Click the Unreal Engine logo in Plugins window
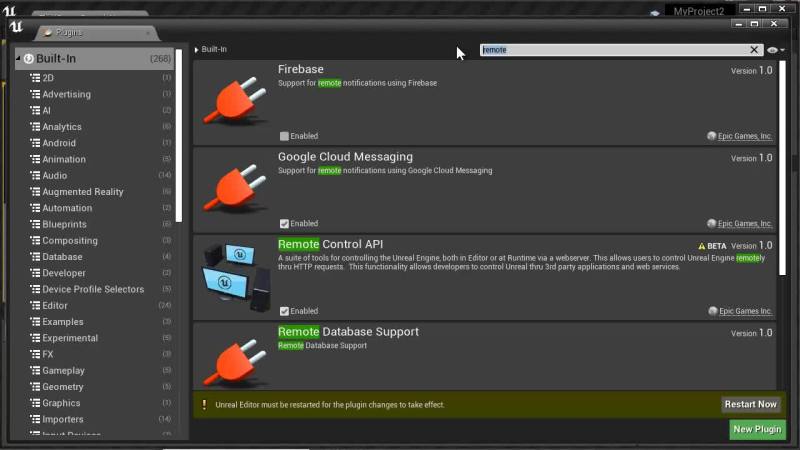800x450 pixels. (x=16, y=27)
